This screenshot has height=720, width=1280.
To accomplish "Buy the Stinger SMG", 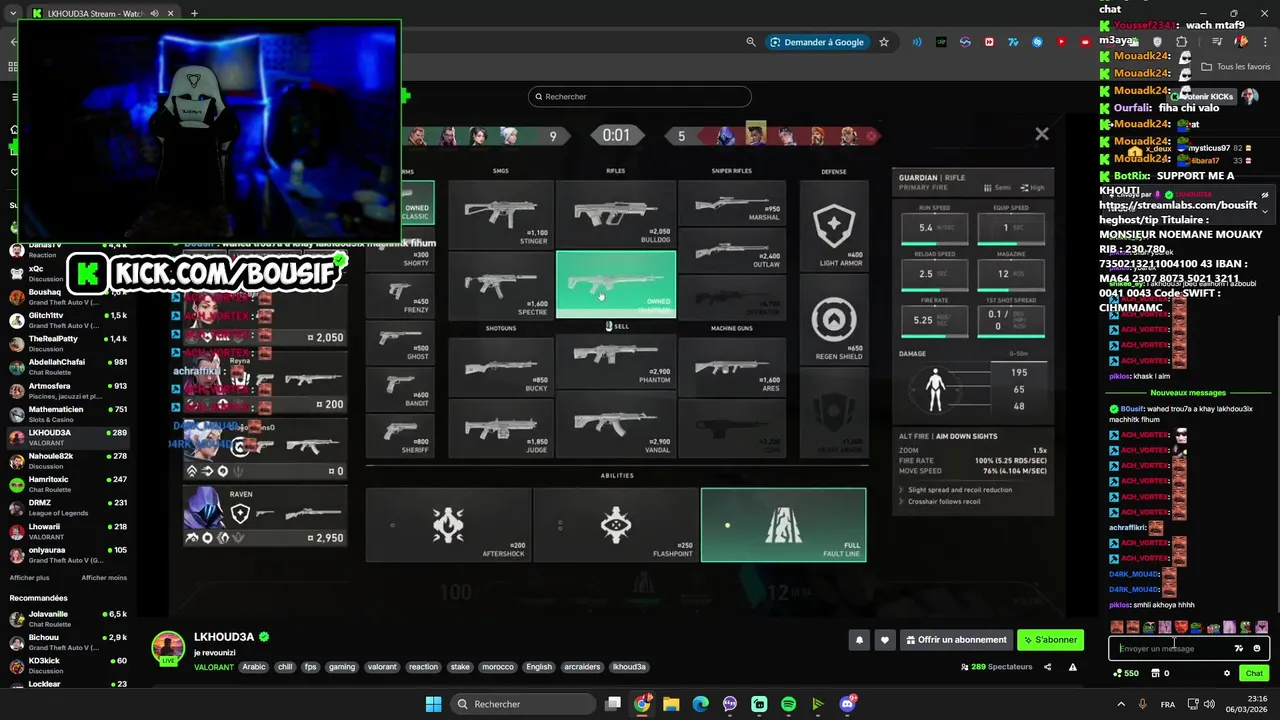I will 501,213.
